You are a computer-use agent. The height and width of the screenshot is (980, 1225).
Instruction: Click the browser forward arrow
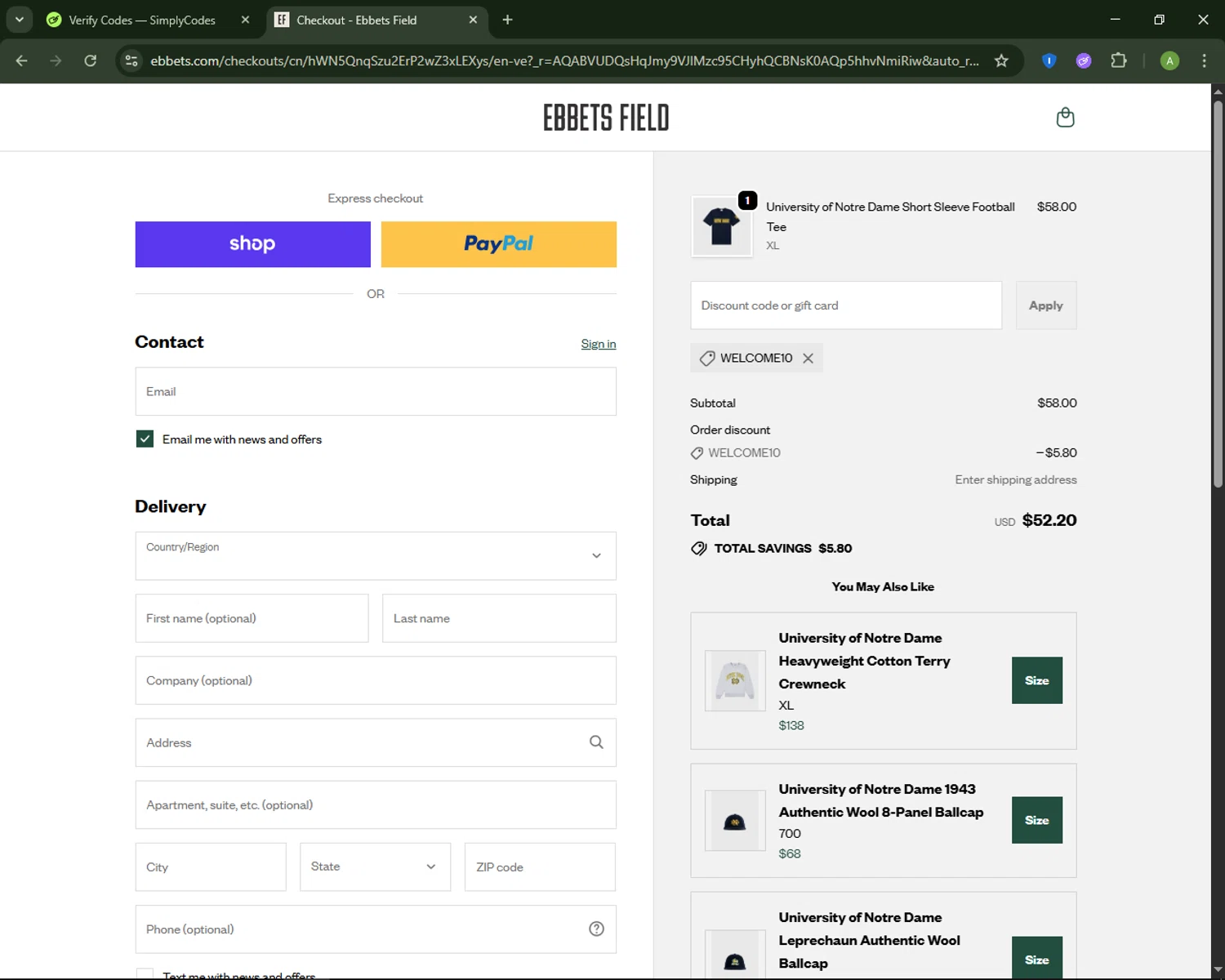click(x=56, y=60)
